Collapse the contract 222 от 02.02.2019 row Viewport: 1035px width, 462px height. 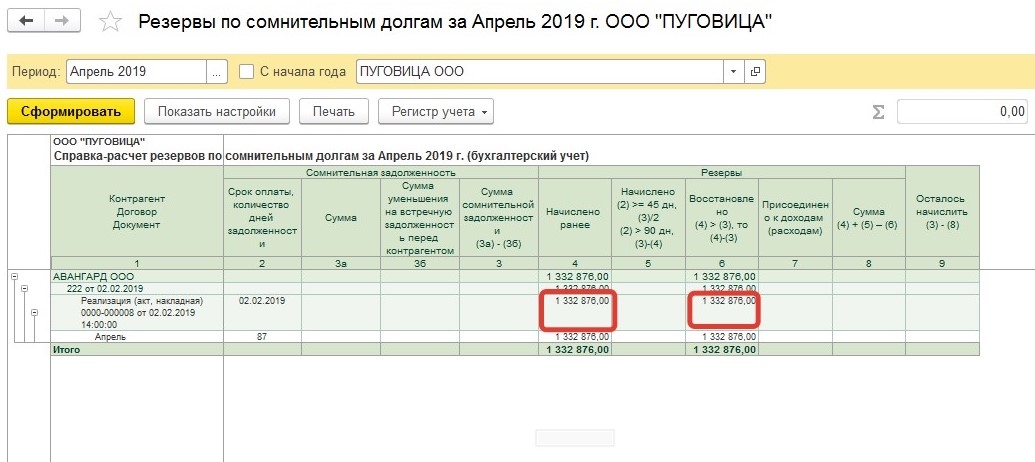24,288
